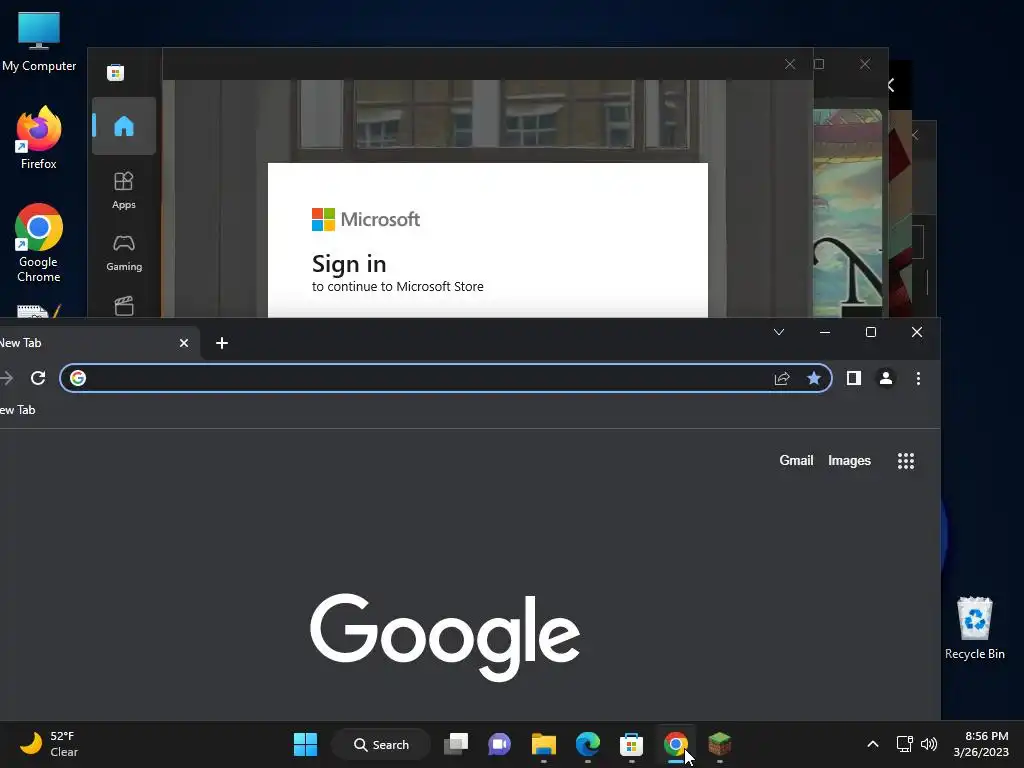This screenshot has height=768, width=1024.
Task: Open a new Chrome tab
Action: (221, 343)
